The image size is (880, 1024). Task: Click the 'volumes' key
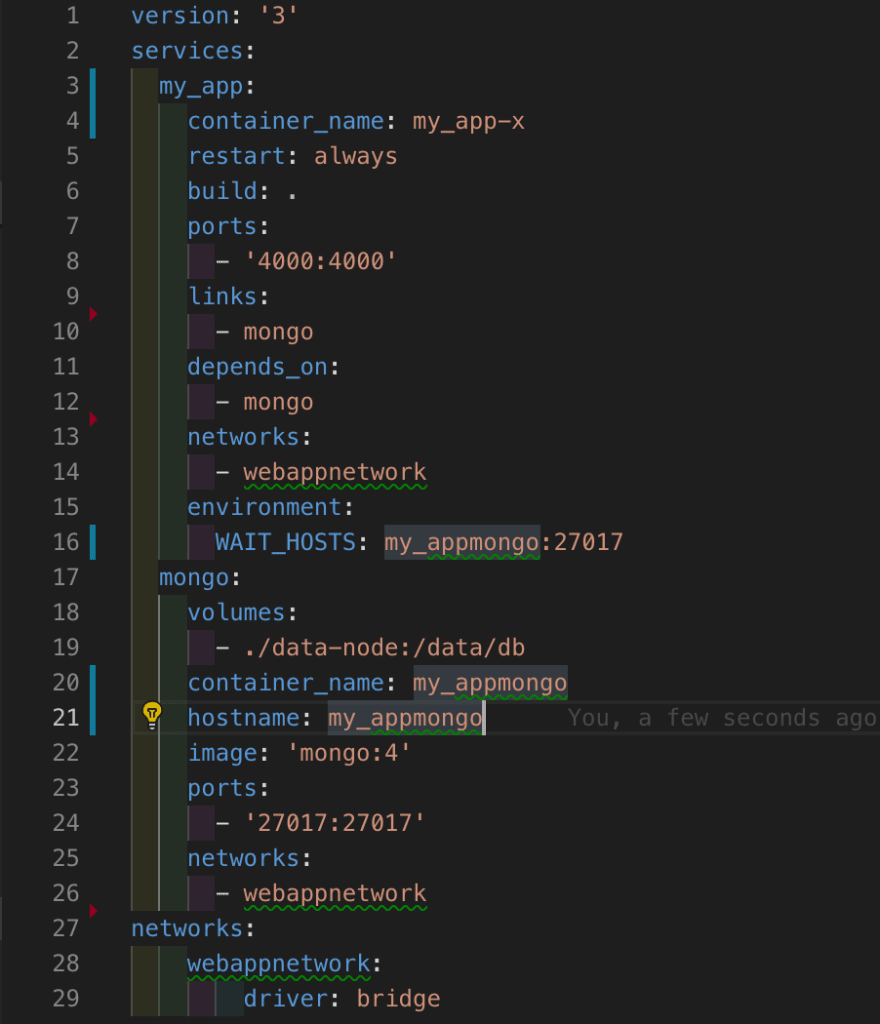coord(236,613)
